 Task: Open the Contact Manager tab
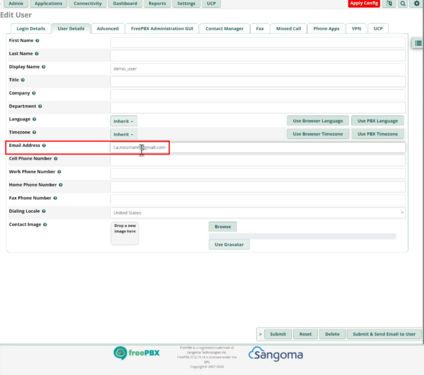coord(224,29)
